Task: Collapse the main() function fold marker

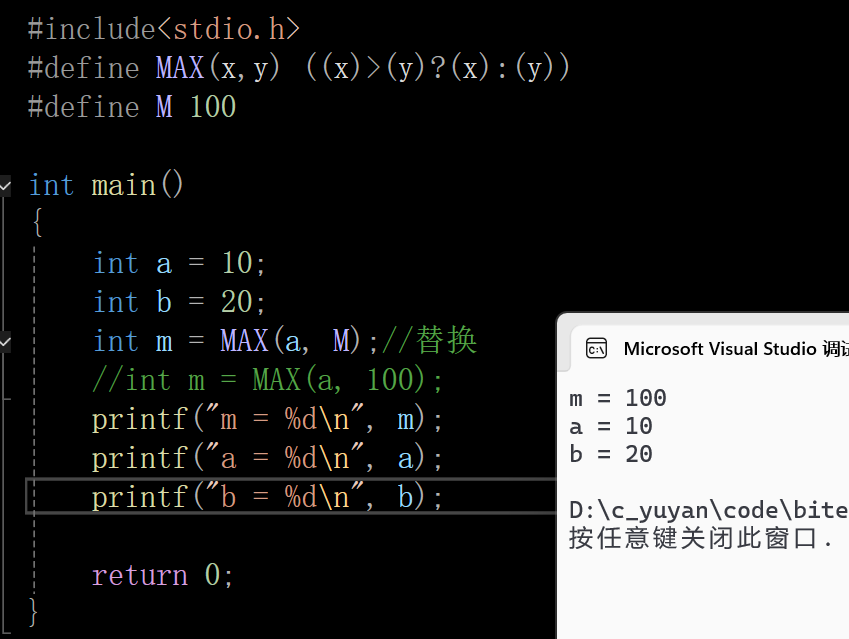Action: click(5, 186)
